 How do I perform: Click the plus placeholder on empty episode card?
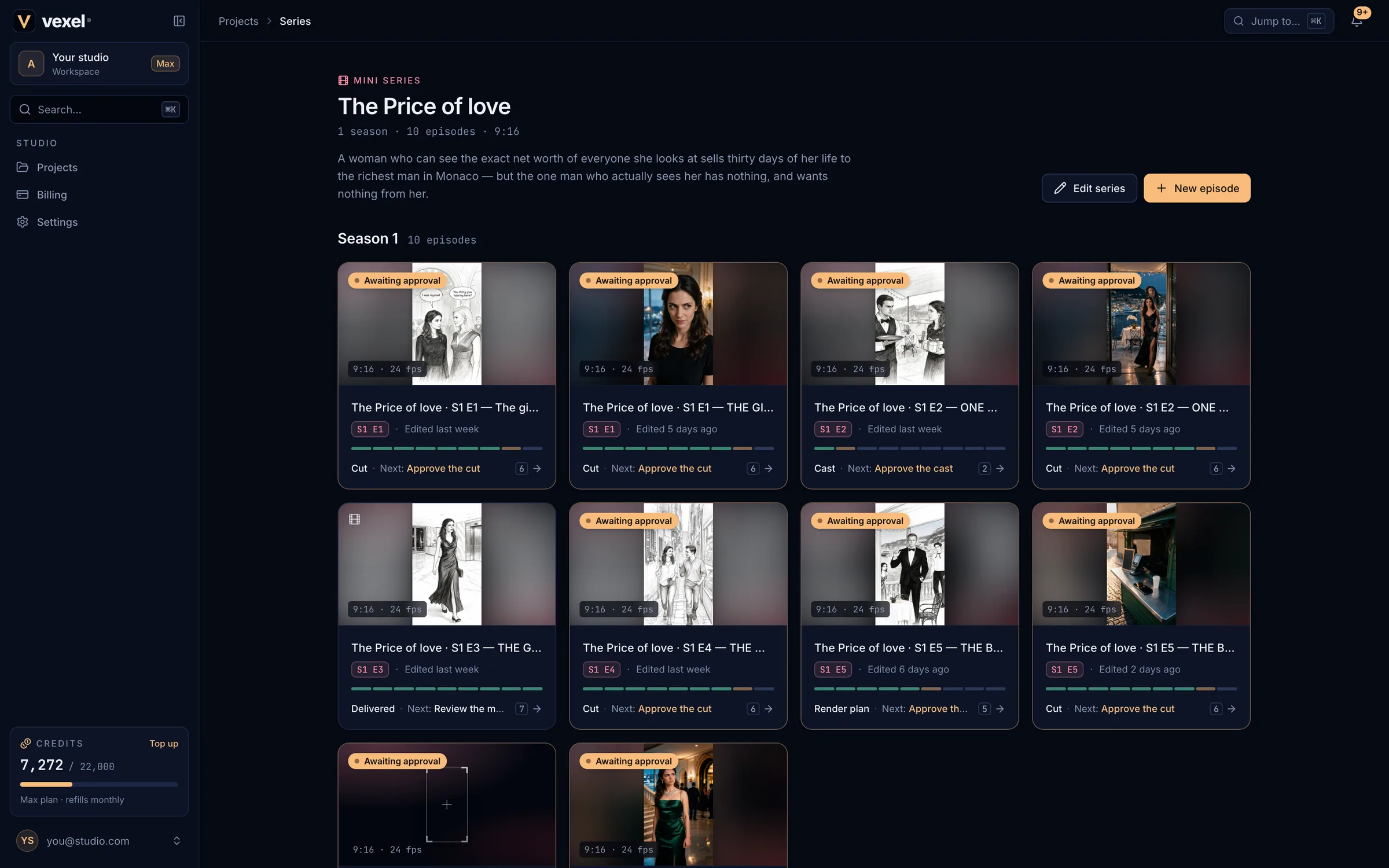[x=447, y=804]
